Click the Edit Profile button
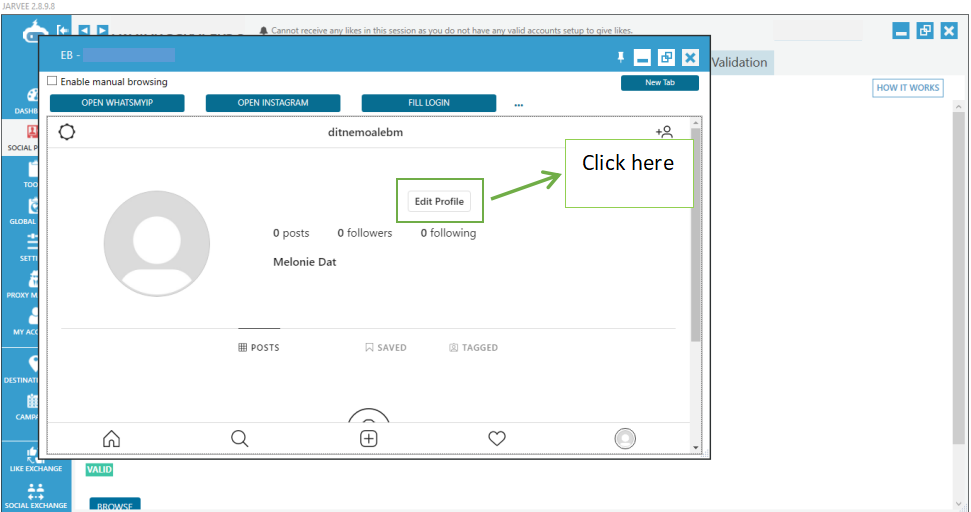The height and width of the screenshot is (512, 971). click(x=439, y=201)
